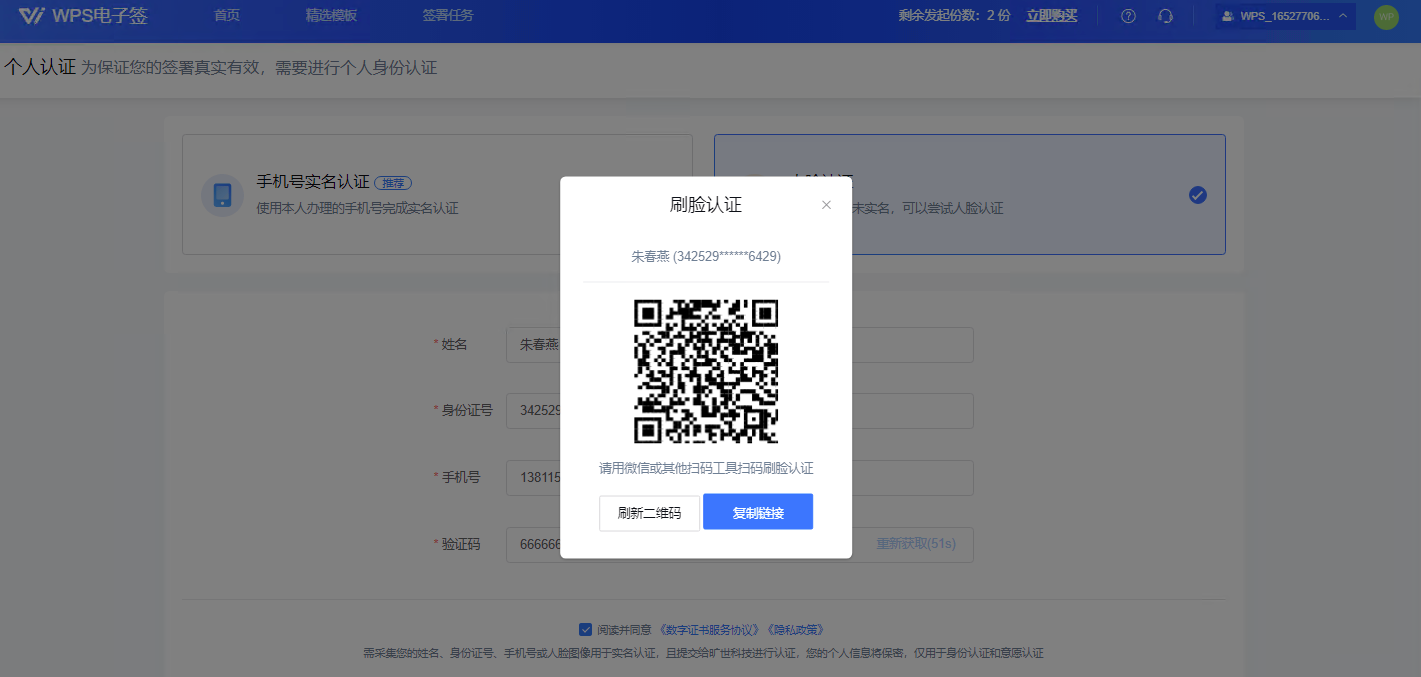Click the phone icon on 手机号实名认证 card
The height and width of the screenshot is (677, 1421).
click(222, 195)
